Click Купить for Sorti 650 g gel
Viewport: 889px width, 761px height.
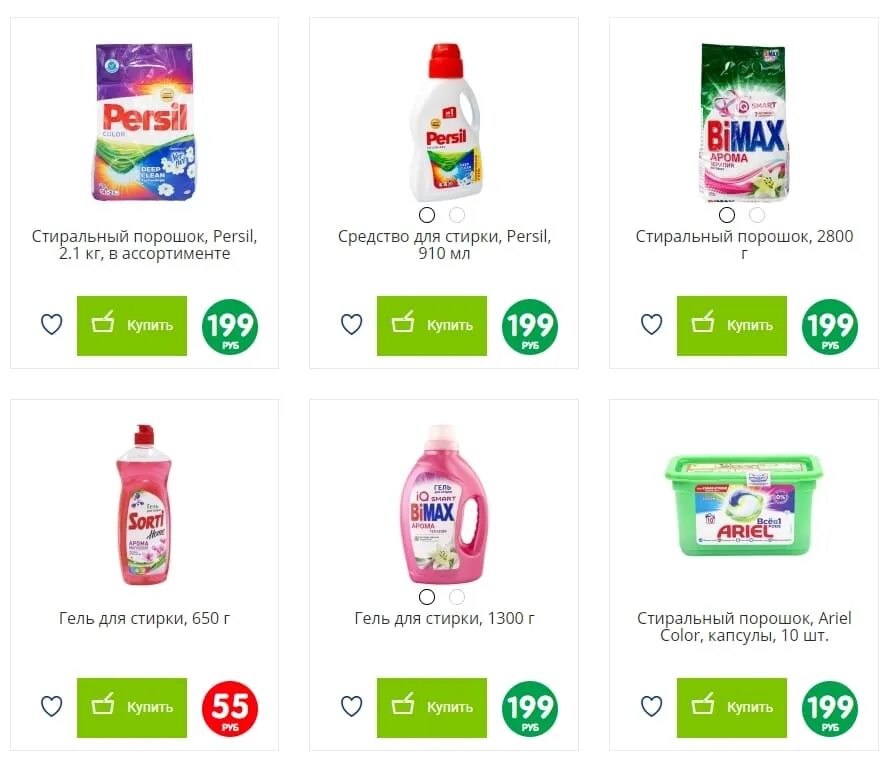[132, 708]
